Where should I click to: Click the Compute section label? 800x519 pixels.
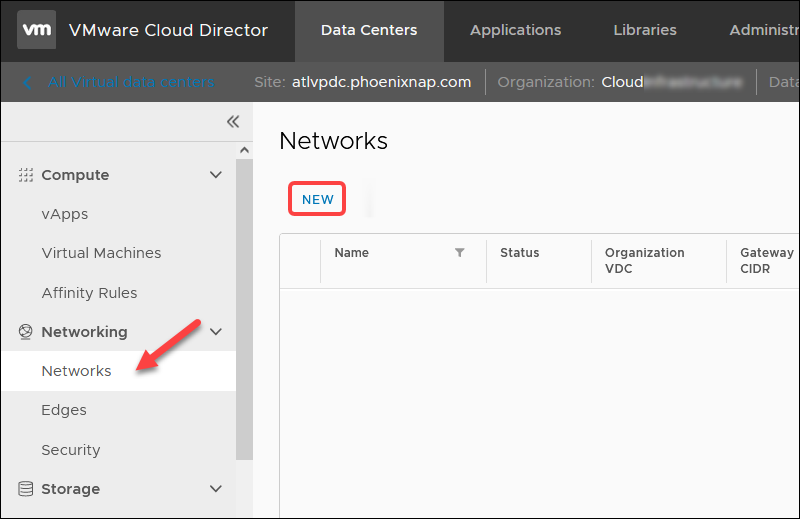(x=75, y=175)
